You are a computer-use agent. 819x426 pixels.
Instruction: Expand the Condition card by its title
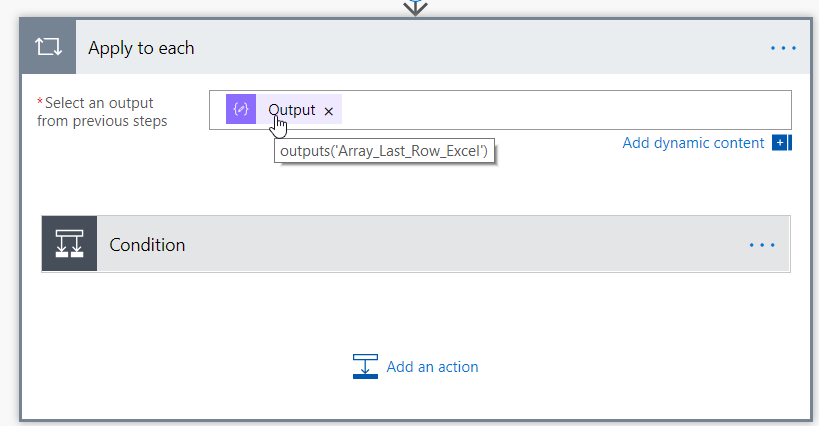[x=147, y=245]
